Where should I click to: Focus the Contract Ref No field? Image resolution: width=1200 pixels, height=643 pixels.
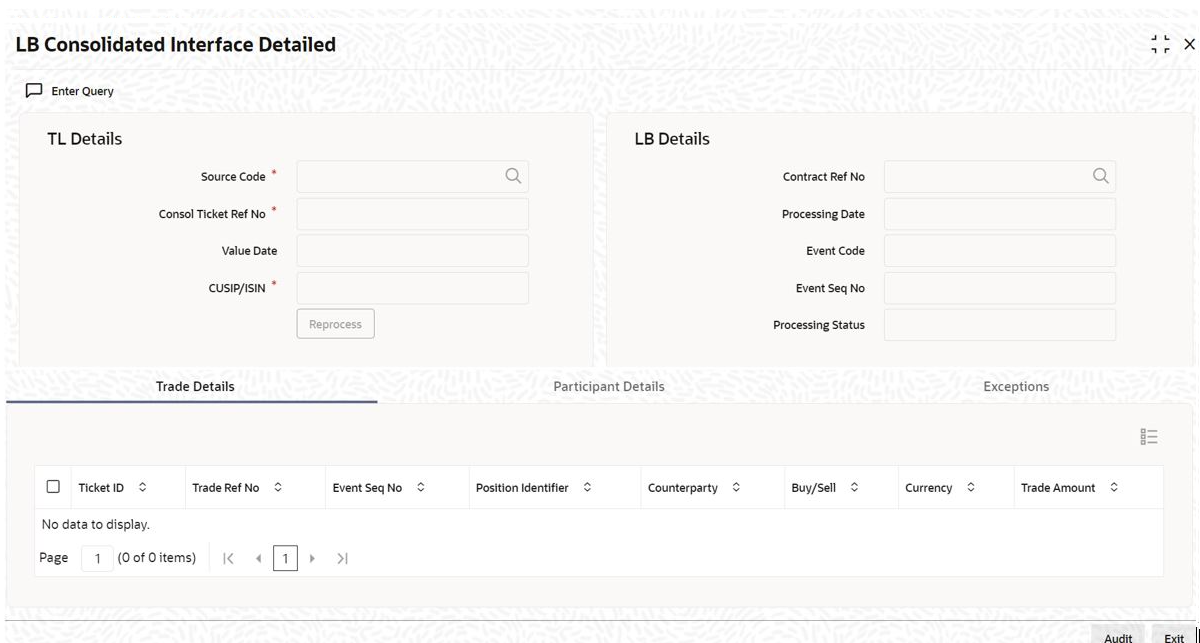click(1000, 176)
